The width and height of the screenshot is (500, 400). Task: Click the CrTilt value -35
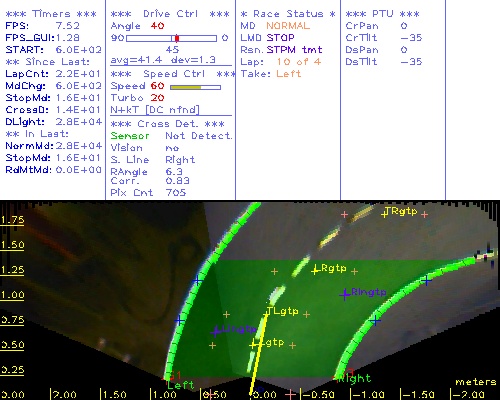pos(411,38)
